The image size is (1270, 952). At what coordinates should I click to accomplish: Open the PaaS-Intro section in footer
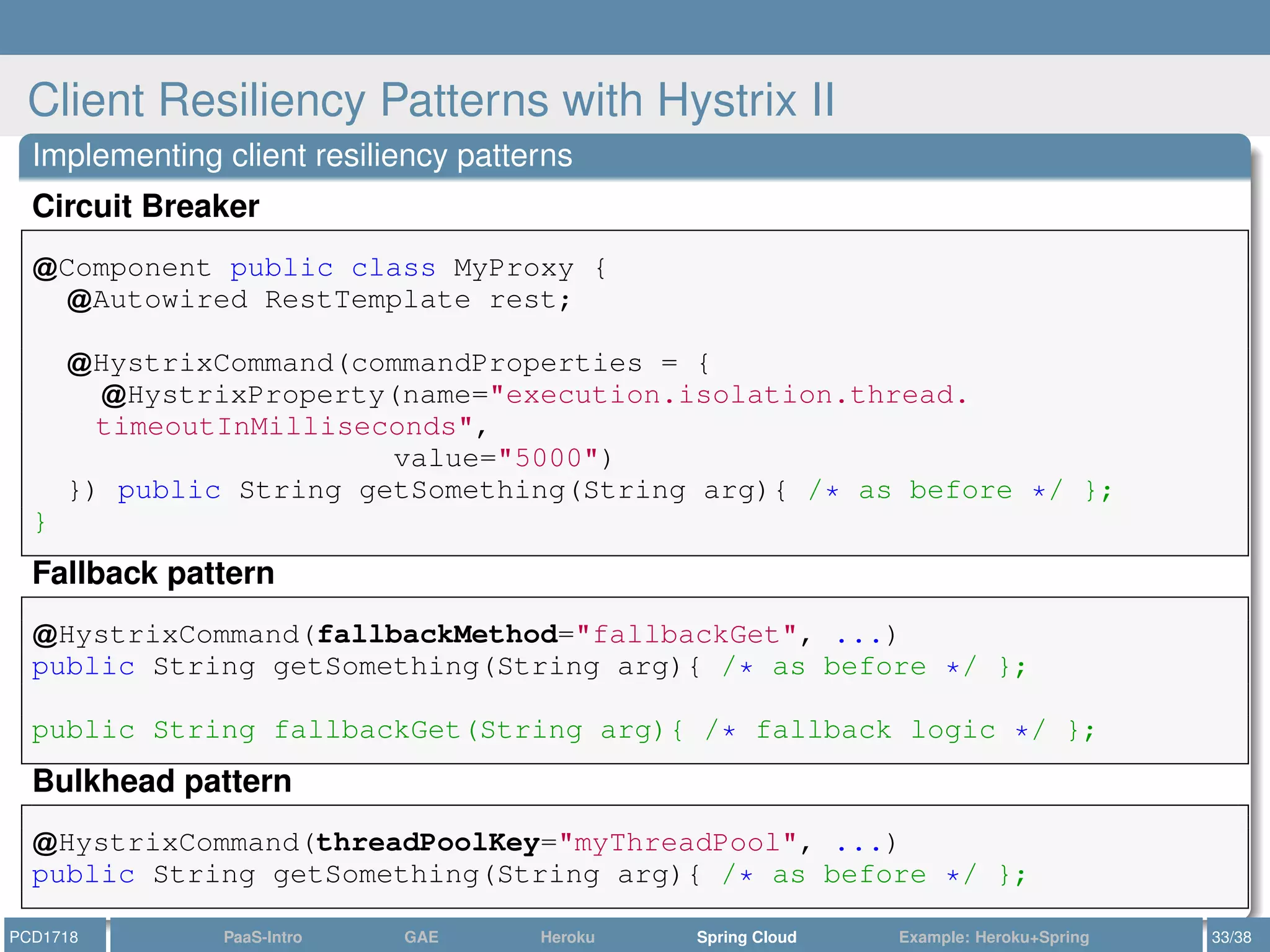262,937
